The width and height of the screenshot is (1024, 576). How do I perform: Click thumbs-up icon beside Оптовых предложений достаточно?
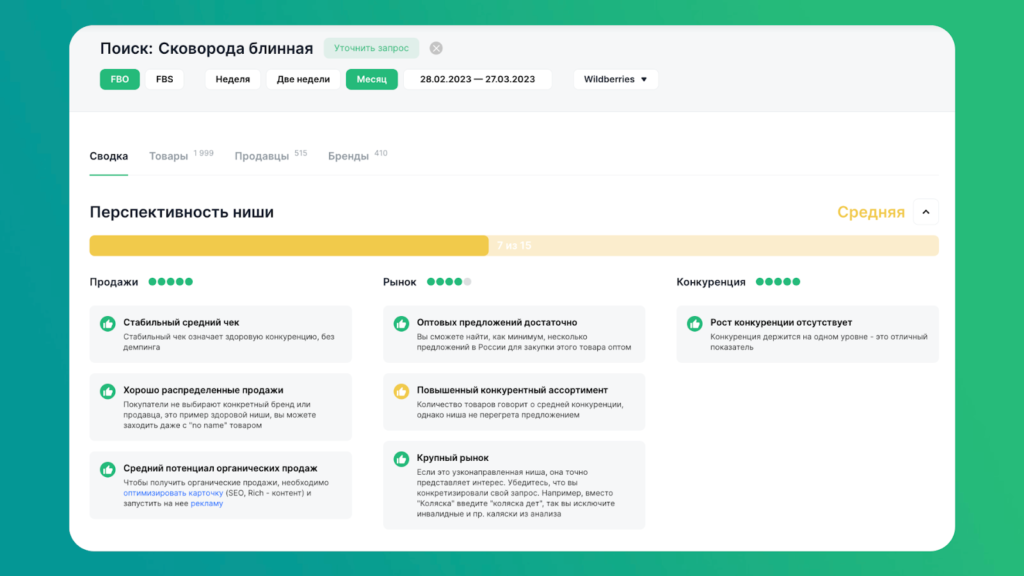point(401,324)
